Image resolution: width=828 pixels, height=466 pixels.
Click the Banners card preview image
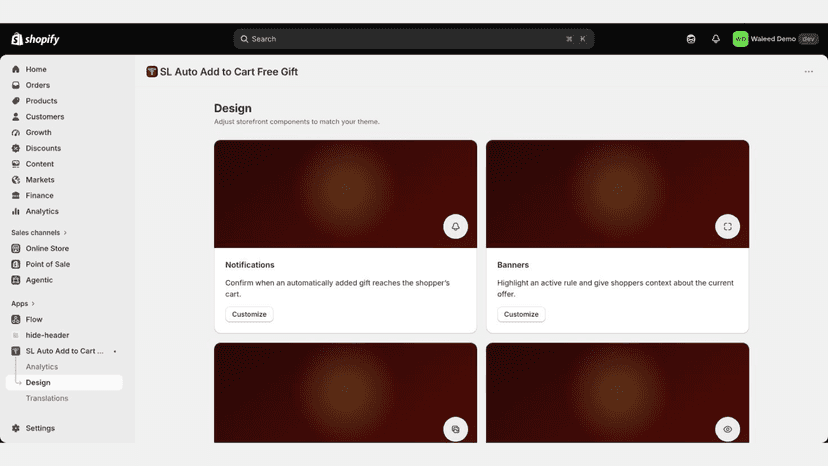tap(617, 194)
